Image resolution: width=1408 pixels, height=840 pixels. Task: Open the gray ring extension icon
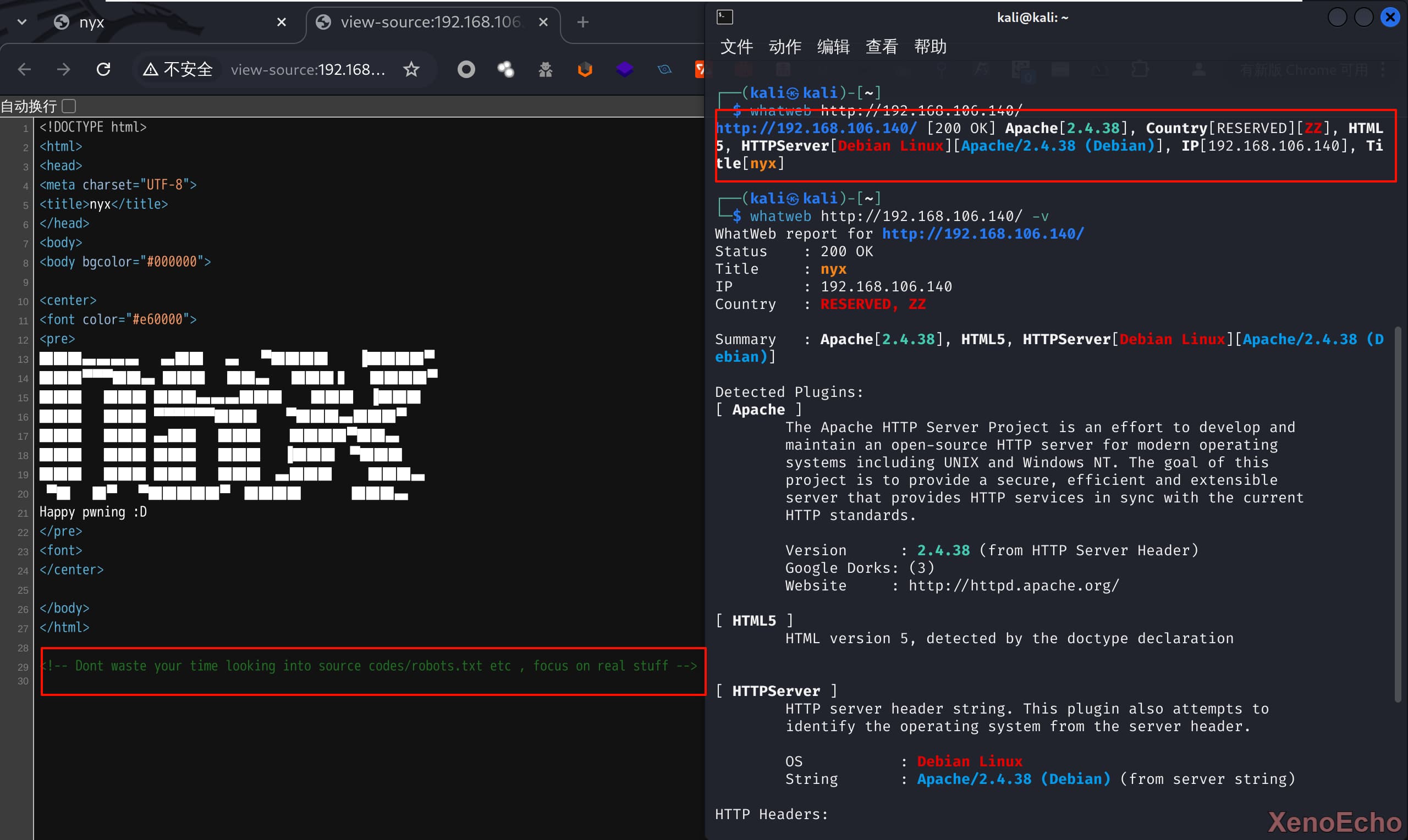point(466,70)
